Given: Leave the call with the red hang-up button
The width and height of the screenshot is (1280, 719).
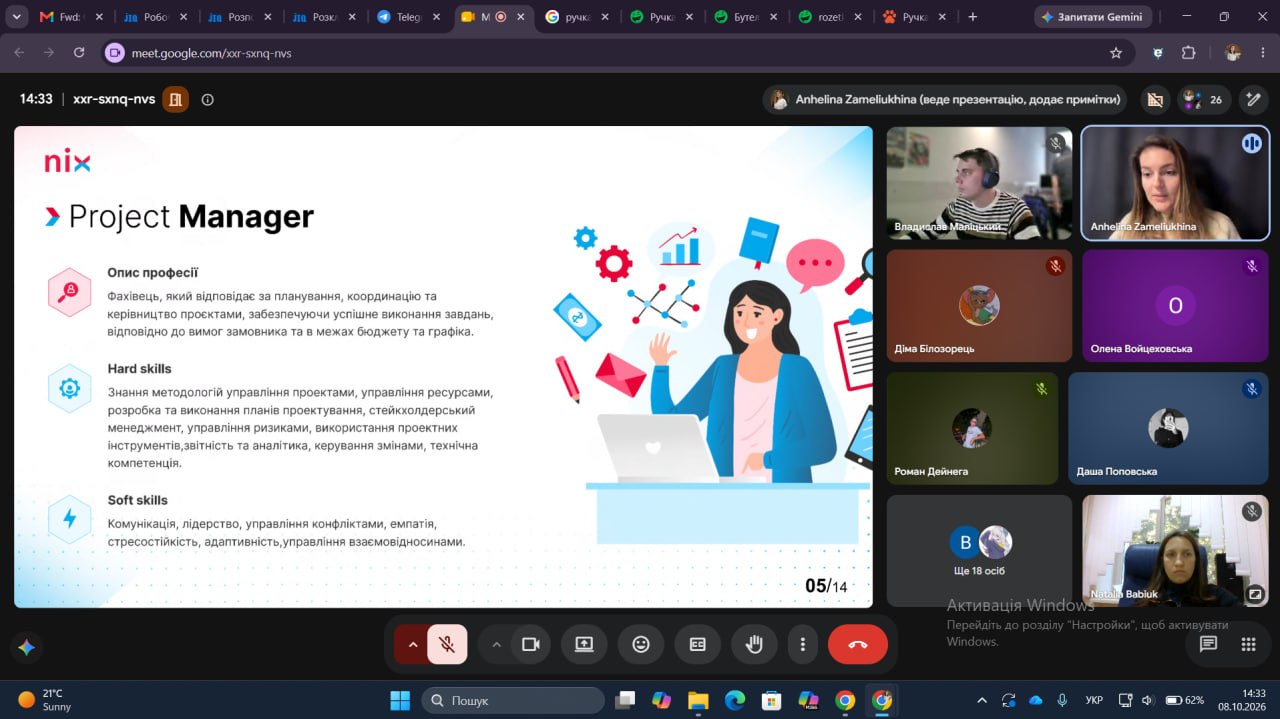Looking at the screenshot, I should pyautogui.click(x=858, y=645).
